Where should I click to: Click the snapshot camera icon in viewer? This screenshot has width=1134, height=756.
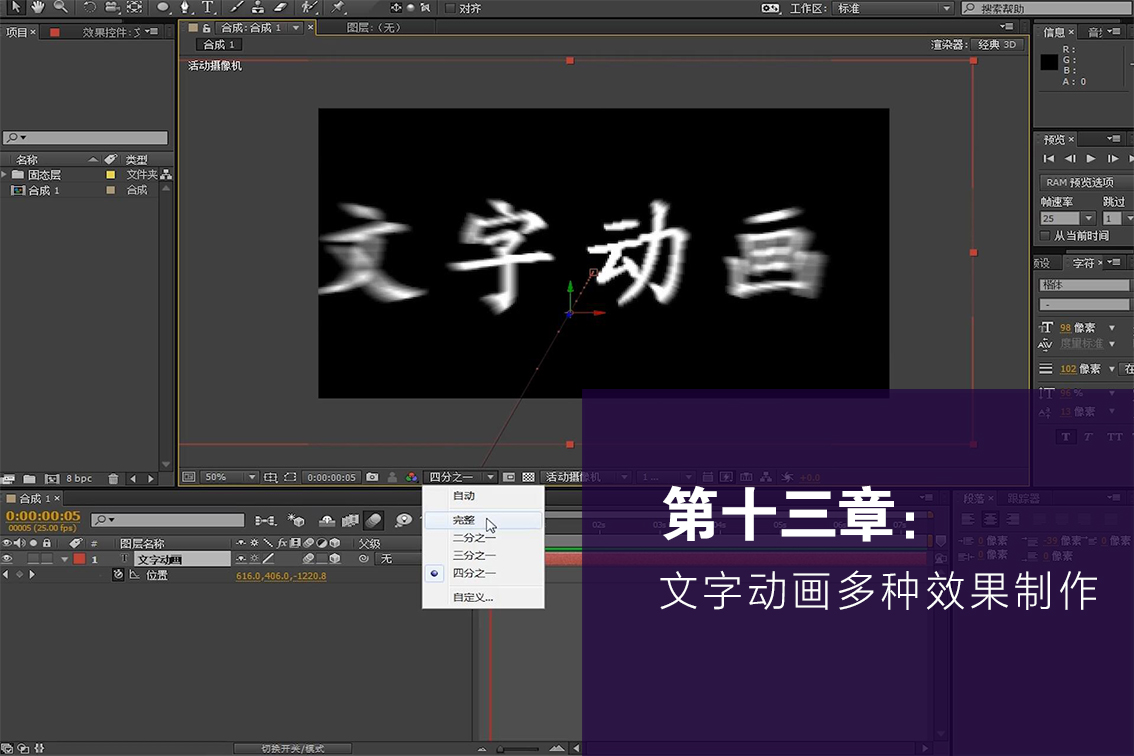pyautogui.click(x=372, y=477)
